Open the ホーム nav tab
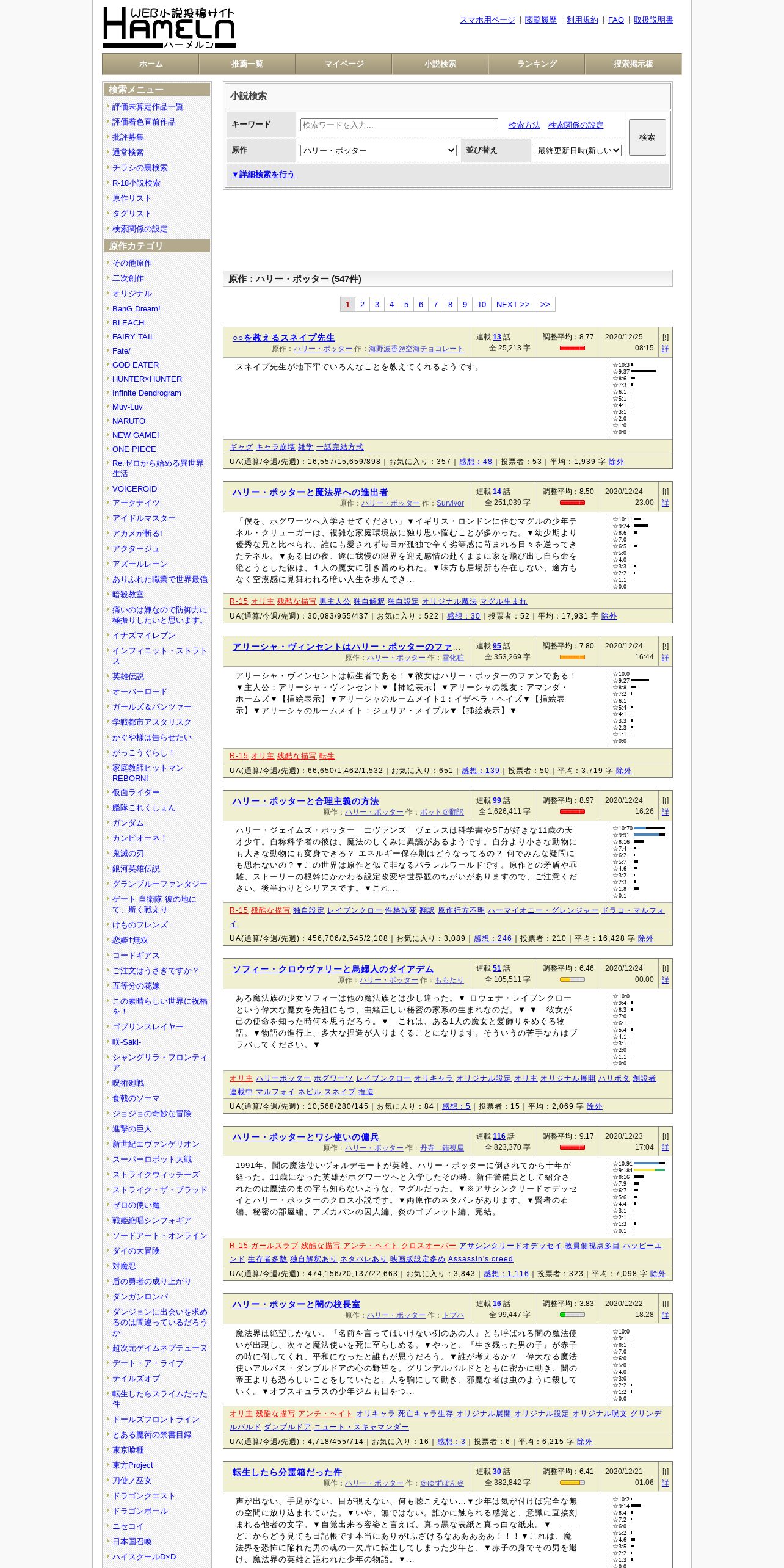 [x=151, y=64]
